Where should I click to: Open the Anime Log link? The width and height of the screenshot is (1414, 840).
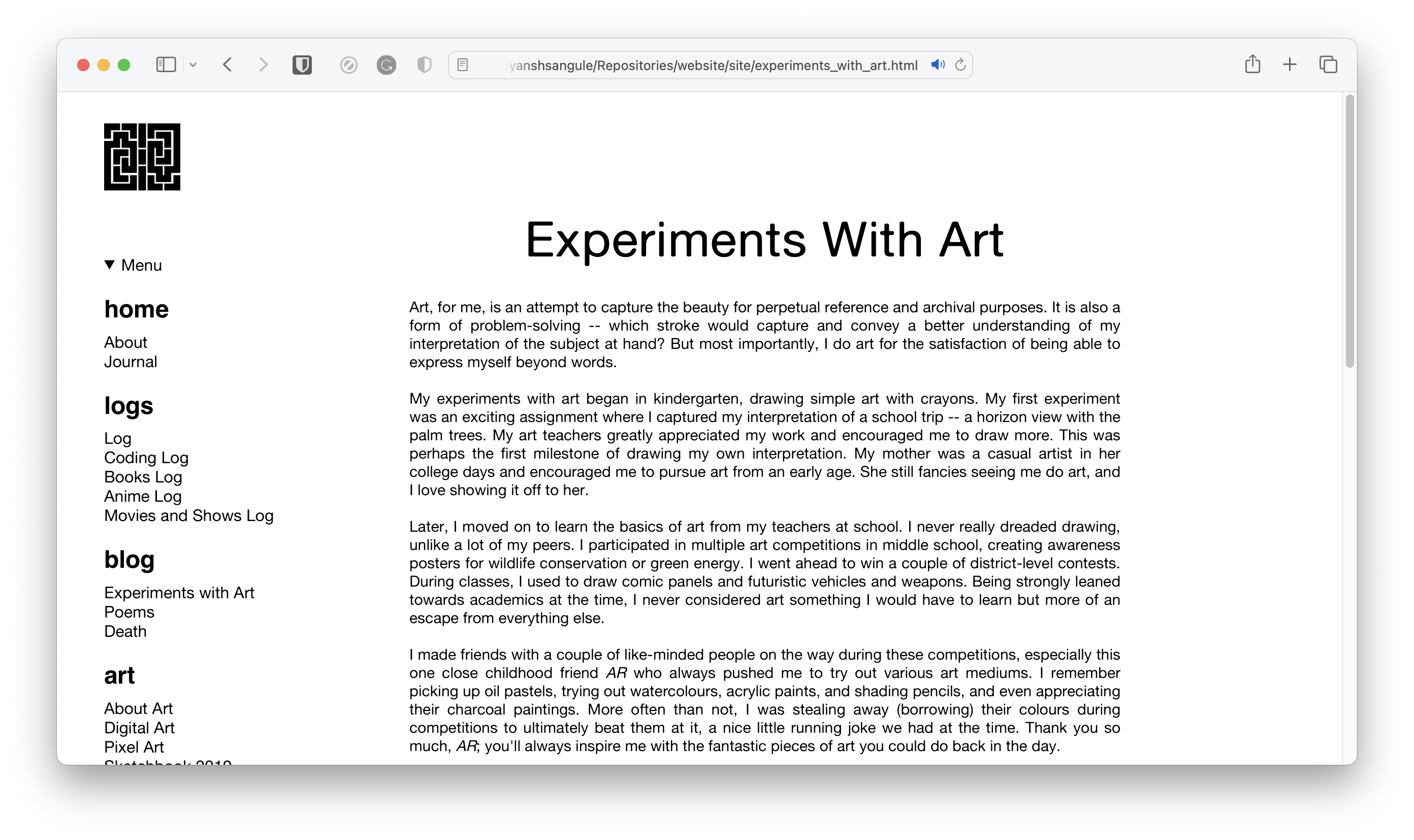pyautogui.click(x=143, y=496)
